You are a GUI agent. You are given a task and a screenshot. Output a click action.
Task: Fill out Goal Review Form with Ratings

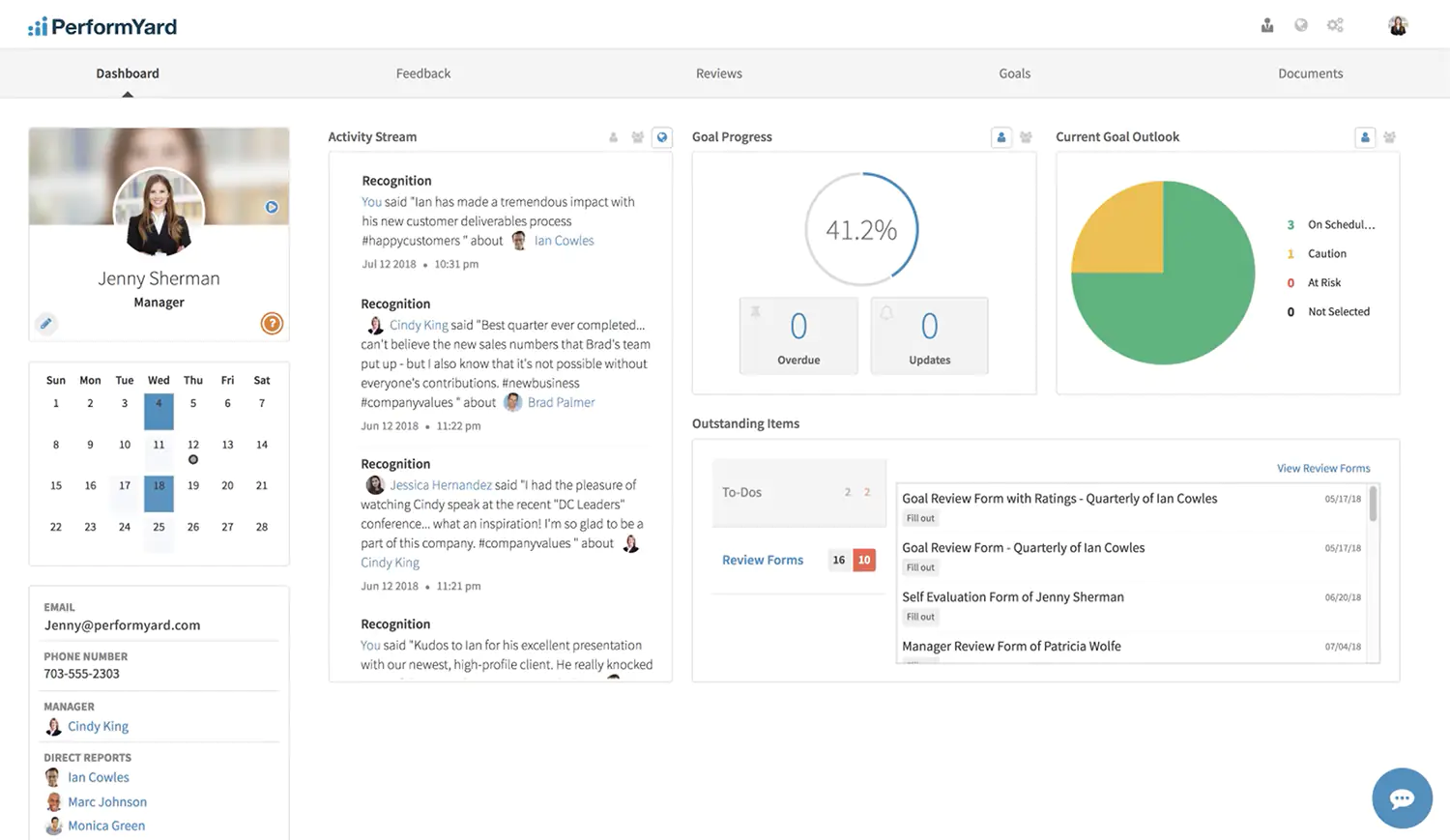pyautogui.click(x=920, y=518)
